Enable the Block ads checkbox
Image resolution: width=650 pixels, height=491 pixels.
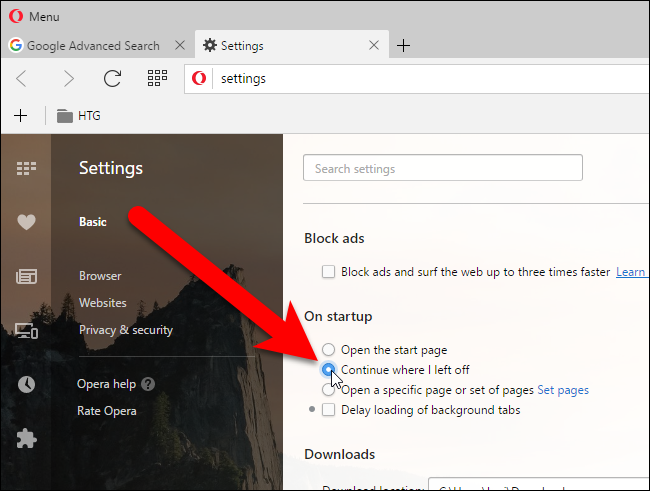(x=328, y=272)
